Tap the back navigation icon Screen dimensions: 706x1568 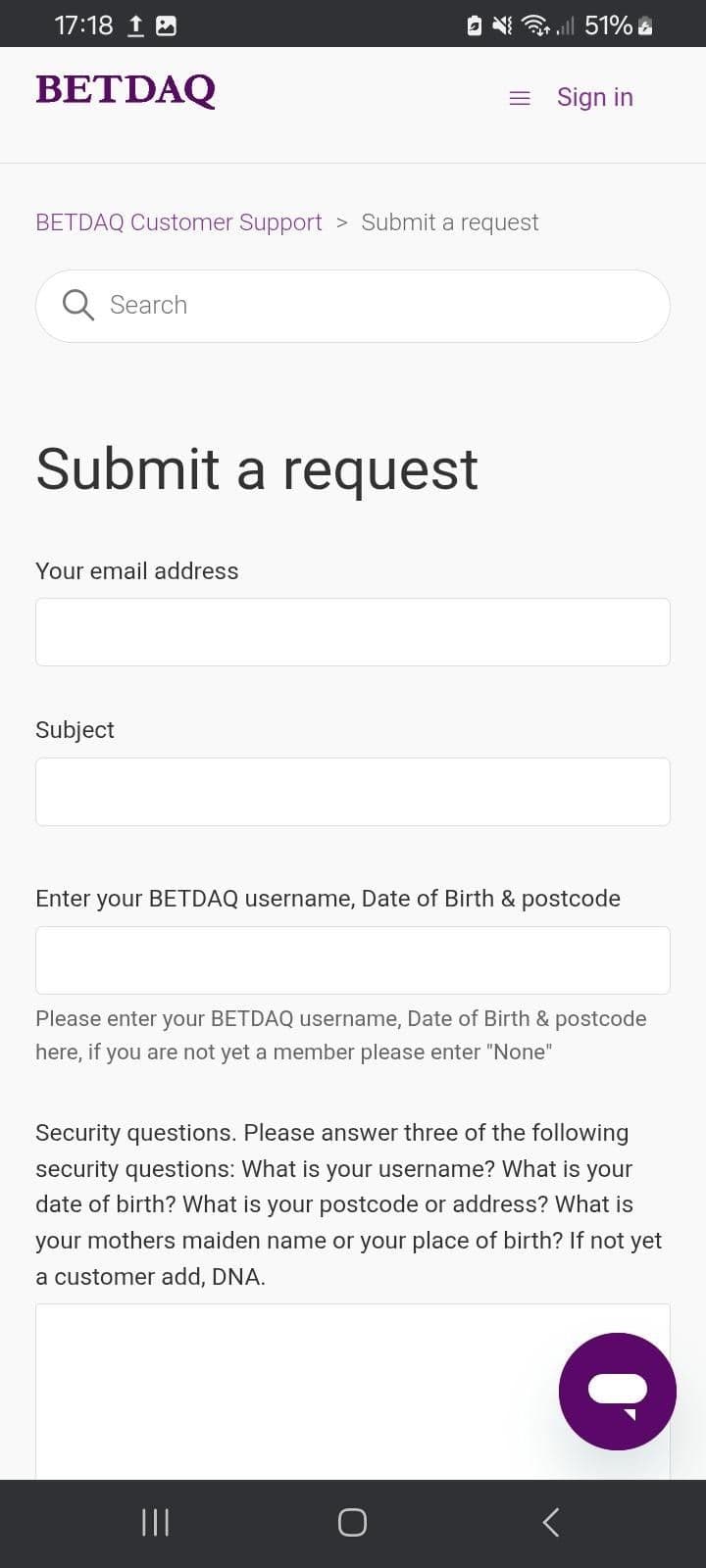click(549, 1522)
